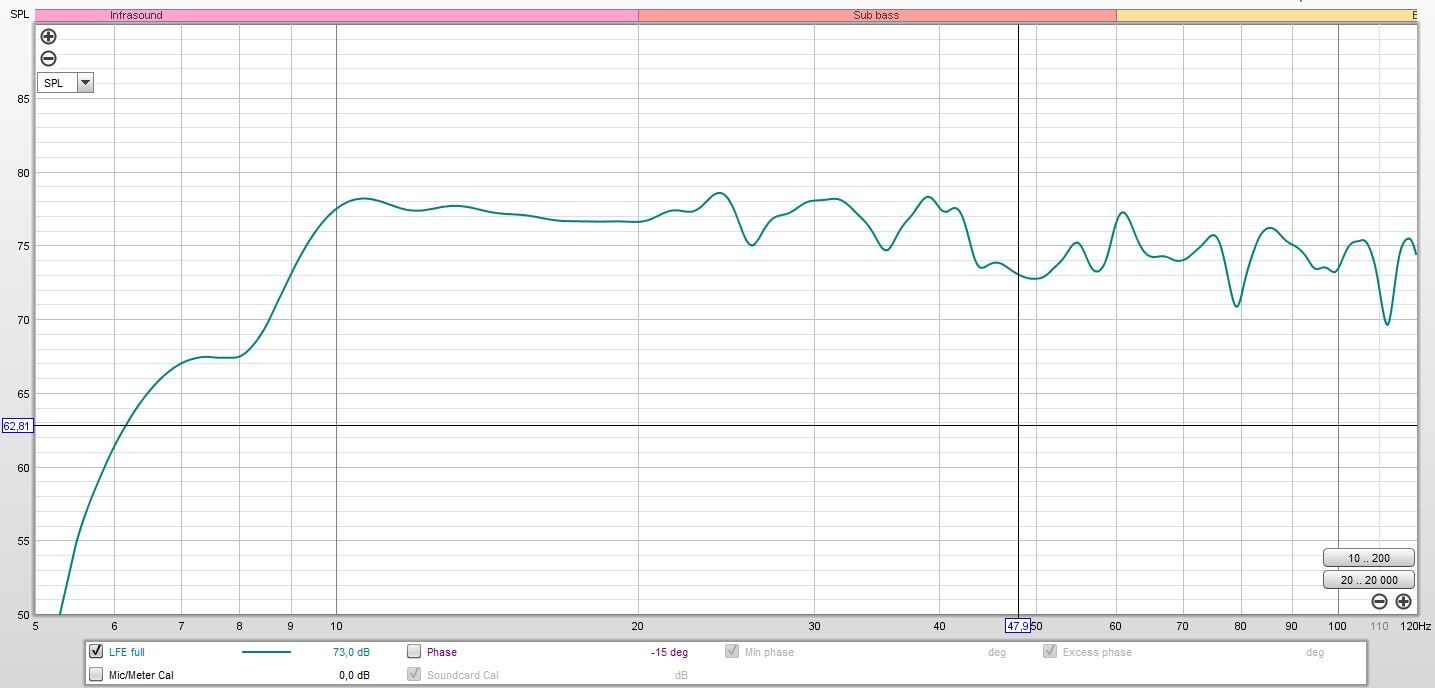The image size is (1435, 688).
Task: Open the SPL axis units dropdown
Action: click(x=65, y=83)
